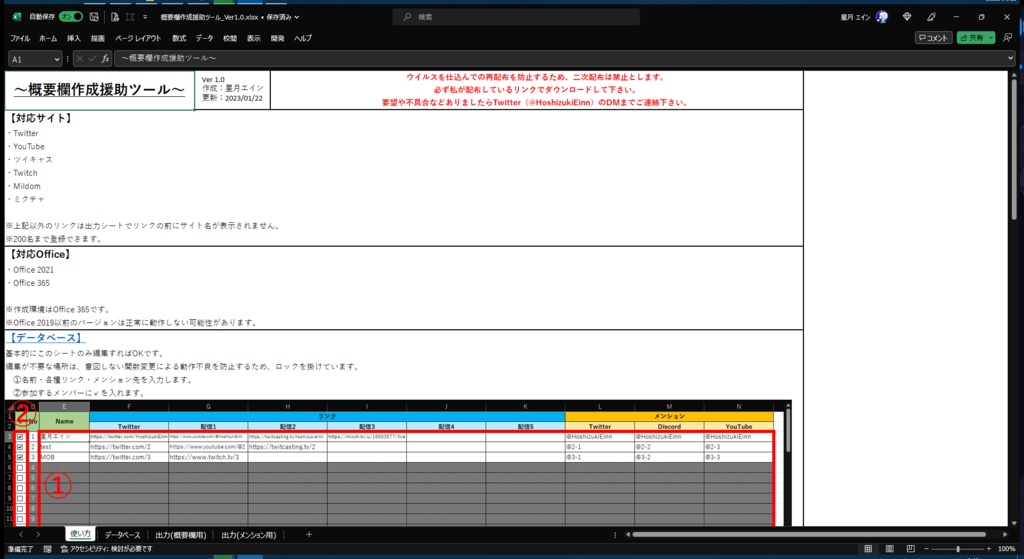Click the Excel logo in title bar
1024x559 pixels.
17,17
